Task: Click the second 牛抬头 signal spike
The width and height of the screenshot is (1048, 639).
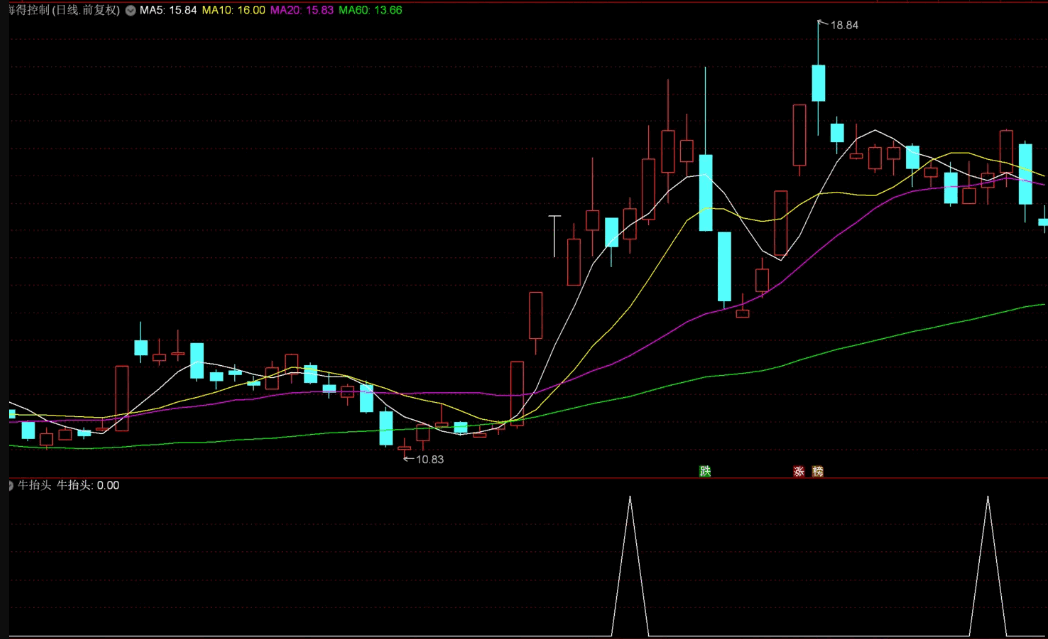Action: pos(988,565)
